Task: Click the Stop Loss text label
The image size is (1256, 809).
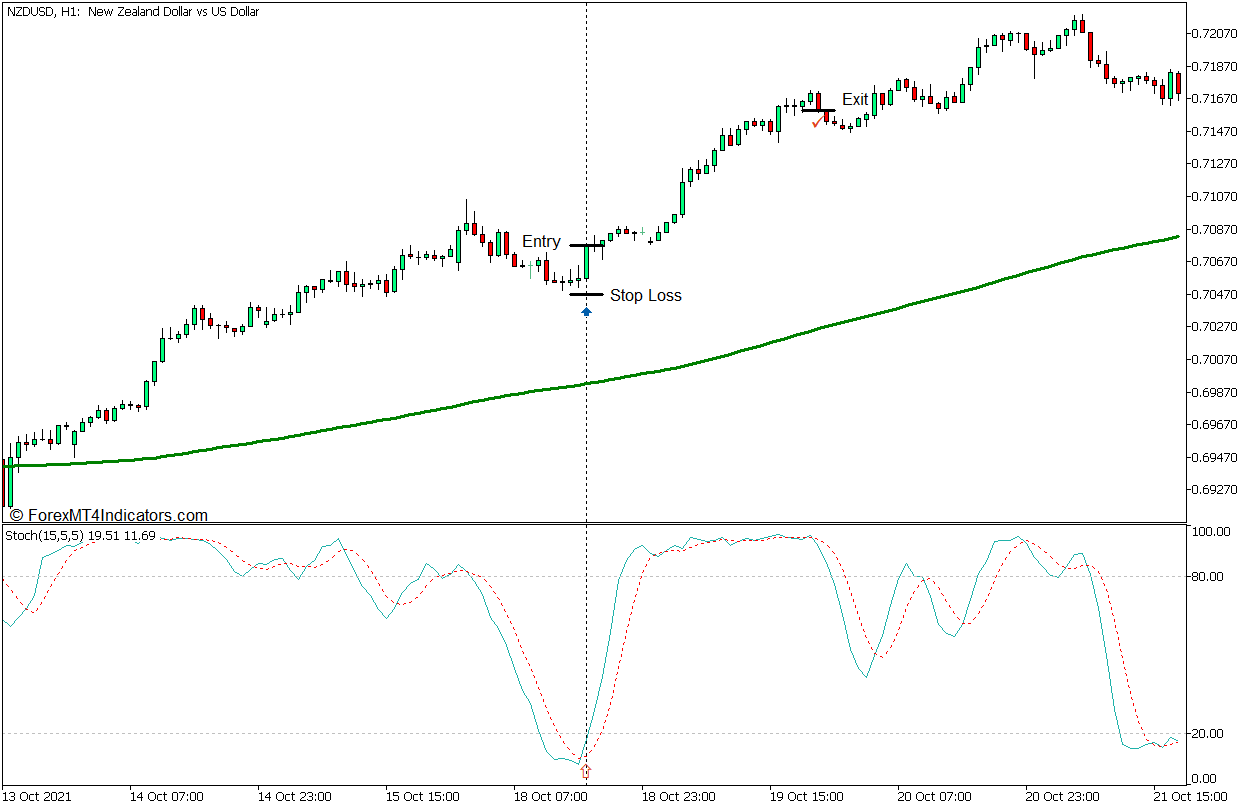Action: coord(645,296)
